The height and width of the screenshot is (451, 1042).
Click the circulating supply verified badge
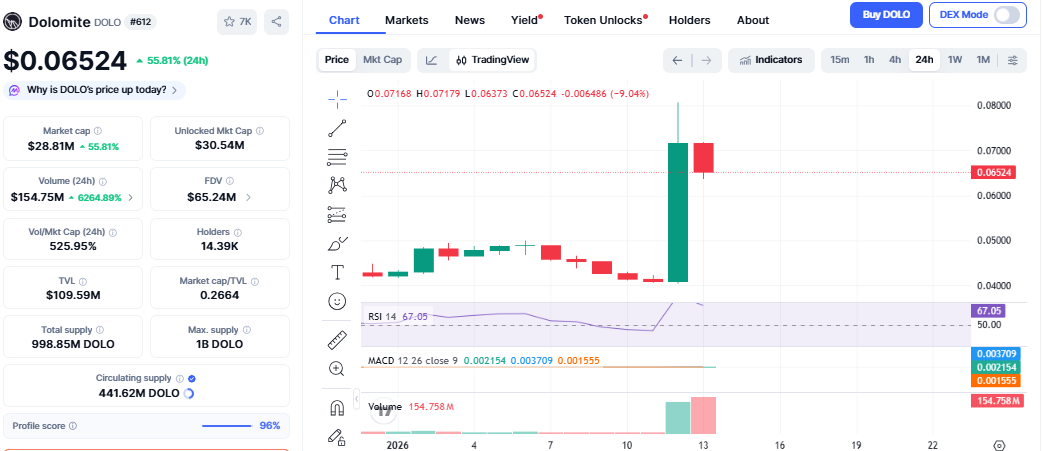(x=192, y=378)
